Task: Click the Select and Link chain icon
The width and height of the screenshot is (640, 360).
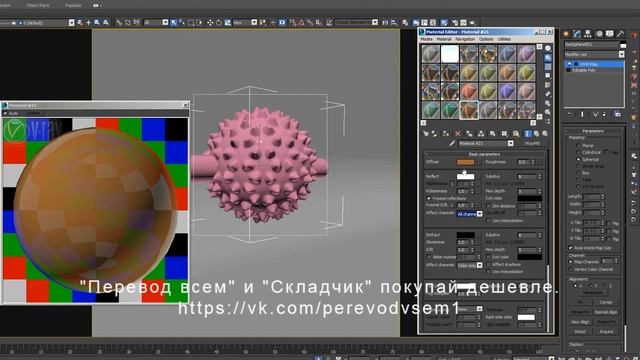Action: coord(119,22)
